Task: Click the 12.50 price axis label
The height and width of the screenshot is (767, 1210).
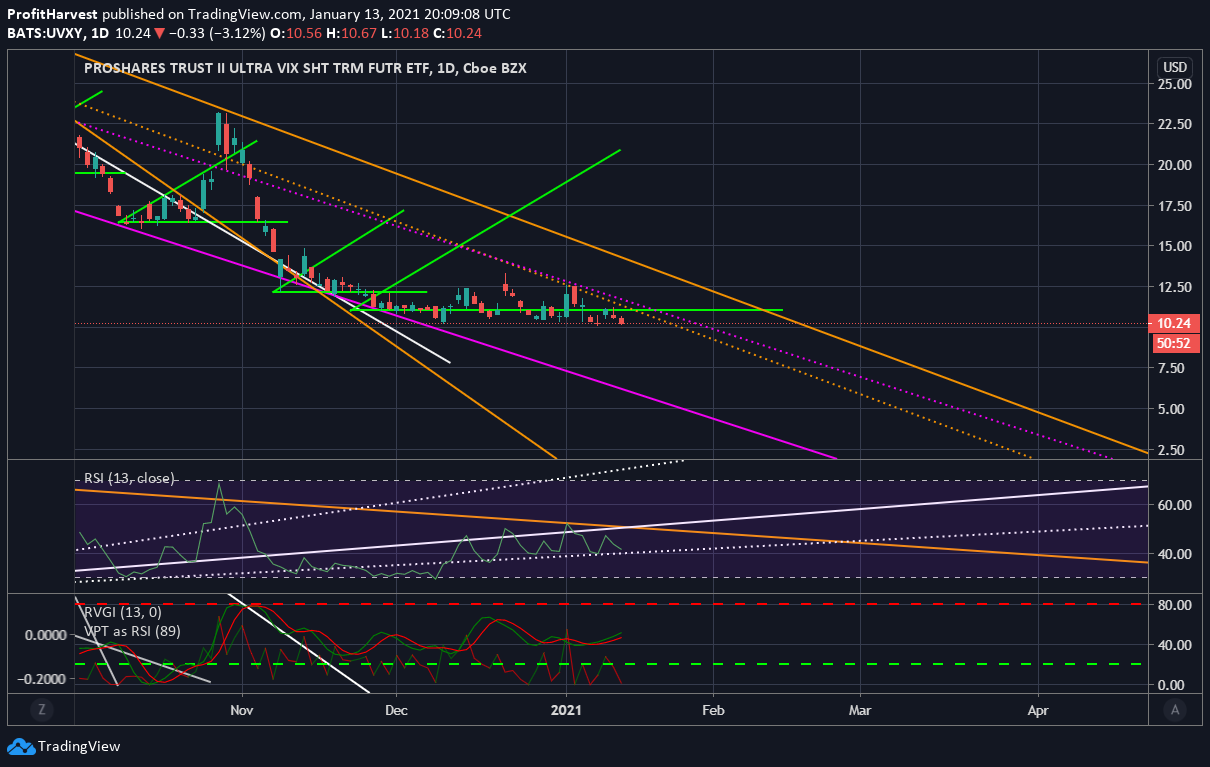Action: click(x=1175, y=287)
